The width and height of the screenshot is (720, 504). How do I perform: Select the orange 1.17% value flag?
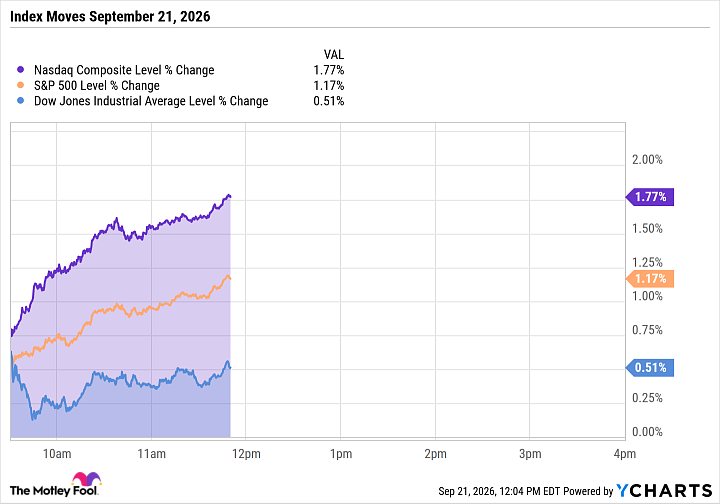tap(650, 279)
